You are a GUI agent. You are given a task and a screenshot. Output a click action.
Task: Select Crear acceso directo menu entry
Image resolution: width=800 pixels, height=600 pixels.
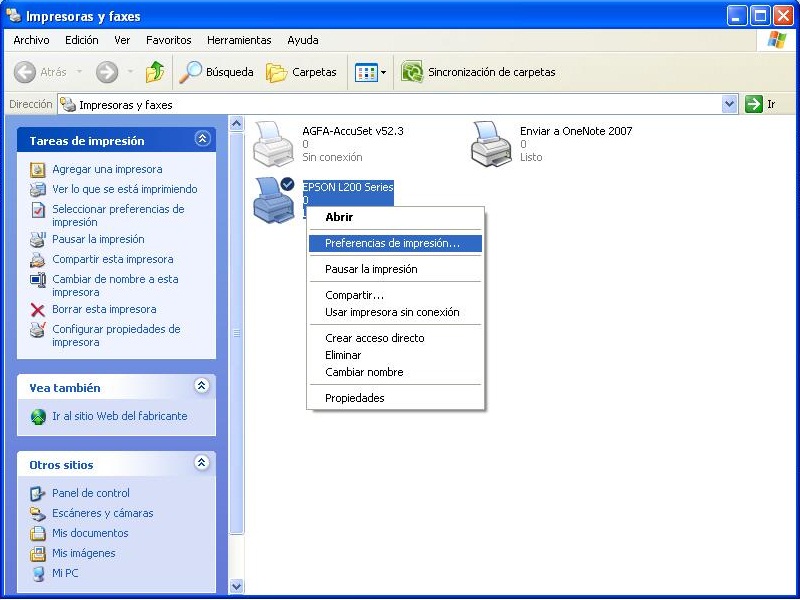(395, 338)
